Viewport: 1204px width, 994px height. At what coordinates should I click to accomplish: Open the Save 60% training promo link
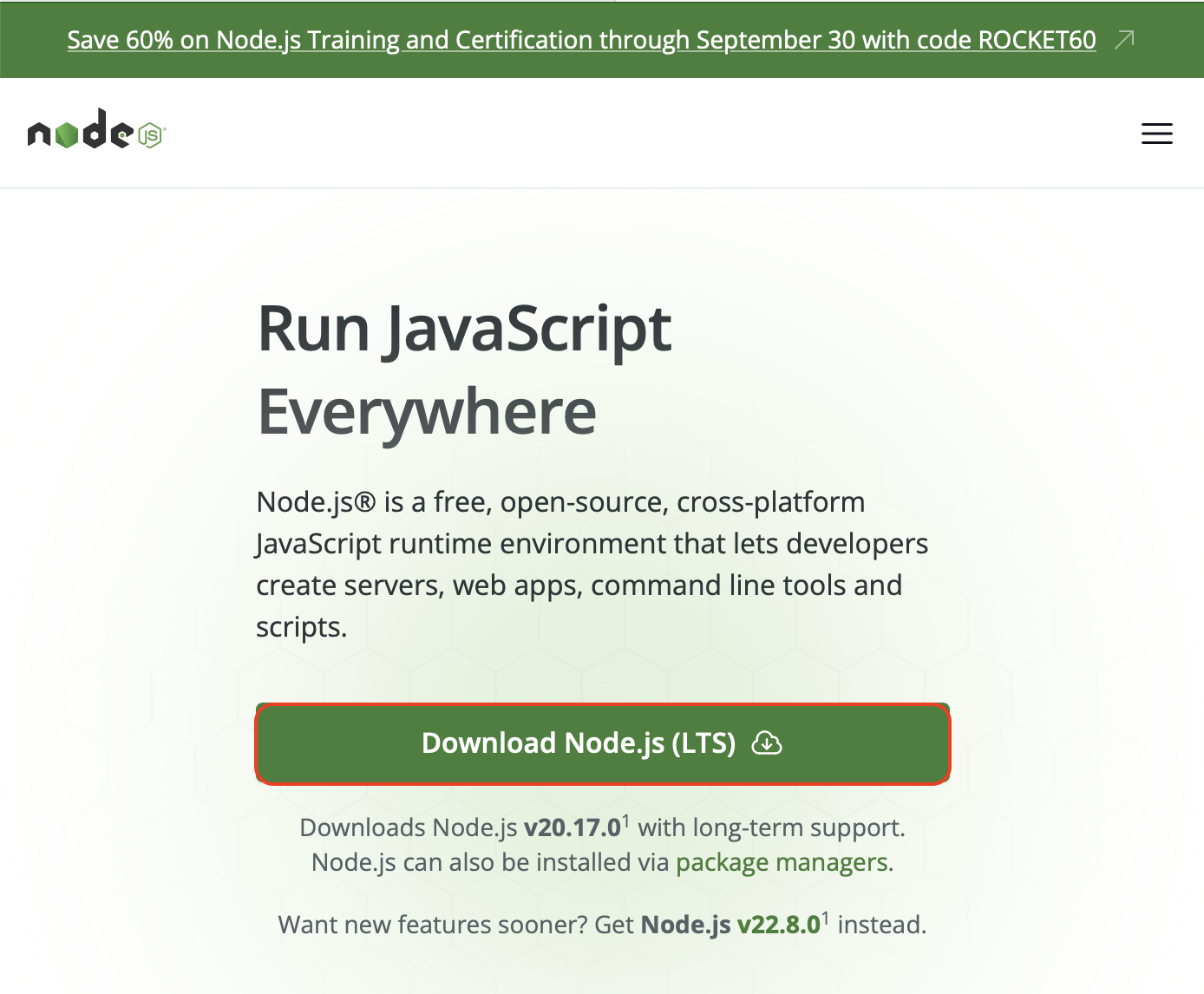pos(581,40)
